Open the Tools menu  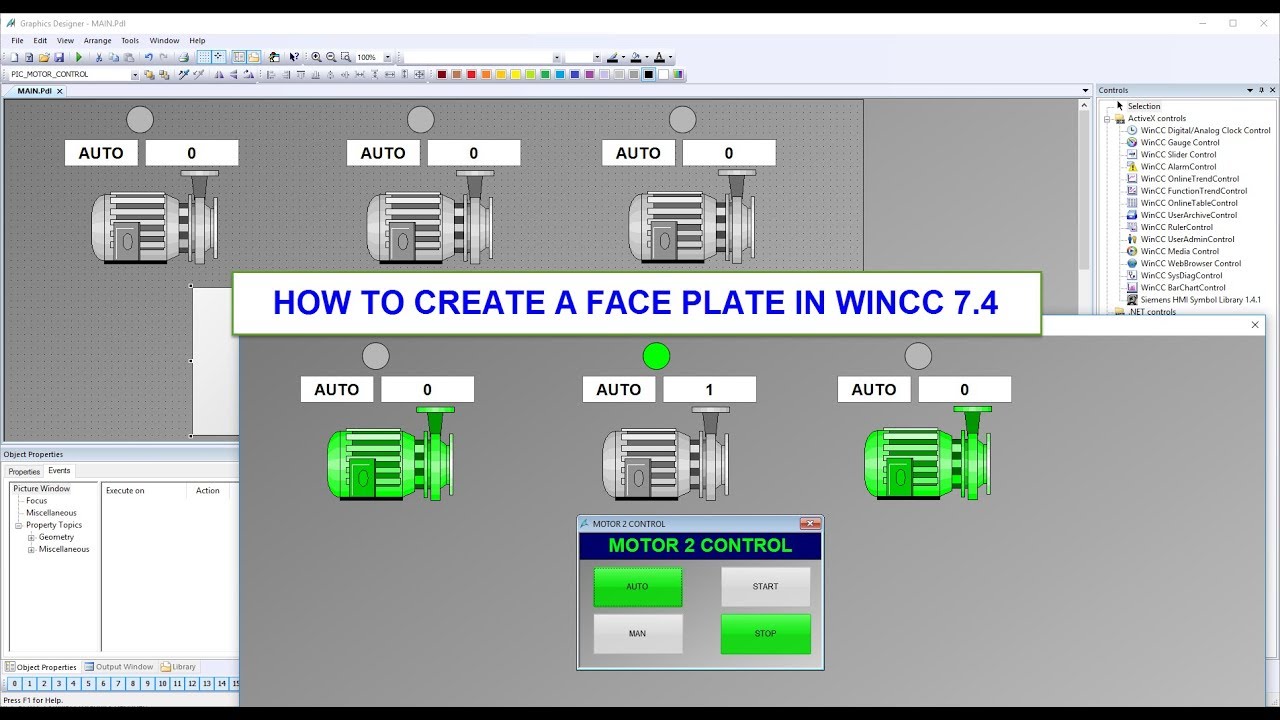pyautogui.click(x=130, y=41)
